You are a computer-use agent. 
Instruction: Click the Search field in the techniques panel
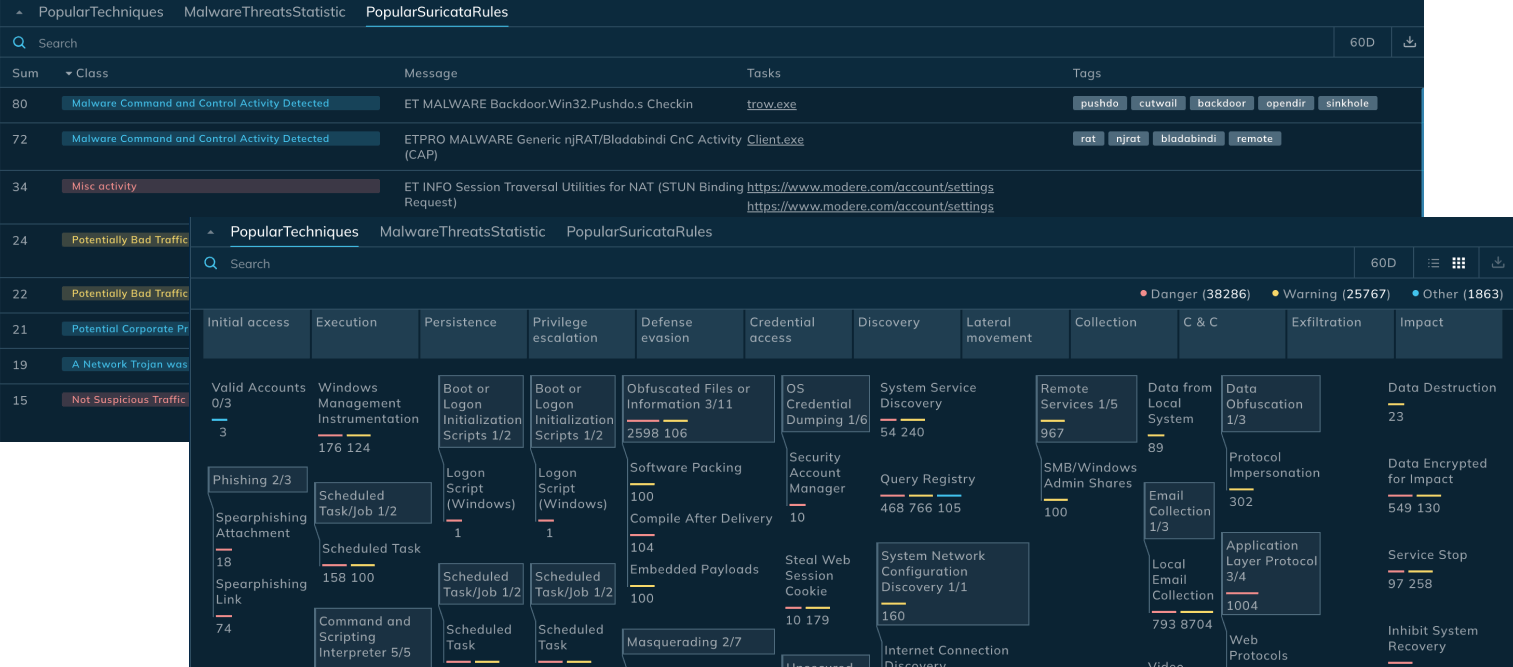700,264
